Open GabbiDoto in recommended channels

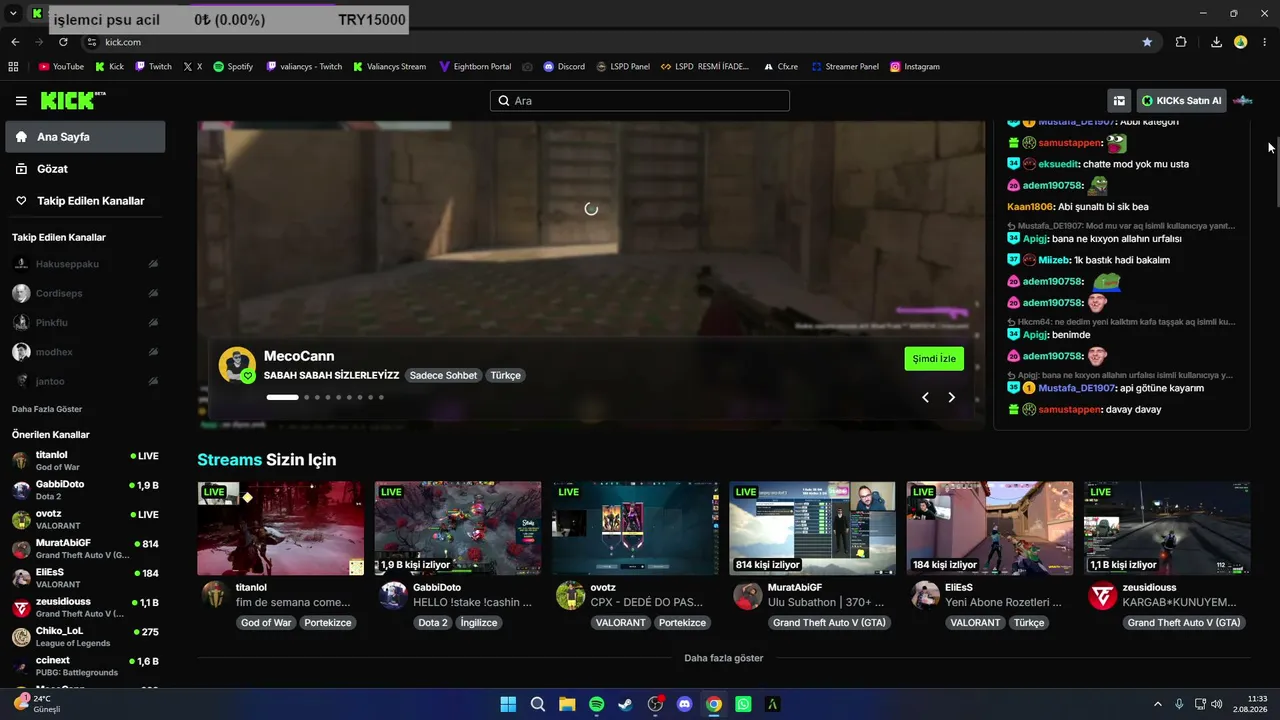[85, 490]
